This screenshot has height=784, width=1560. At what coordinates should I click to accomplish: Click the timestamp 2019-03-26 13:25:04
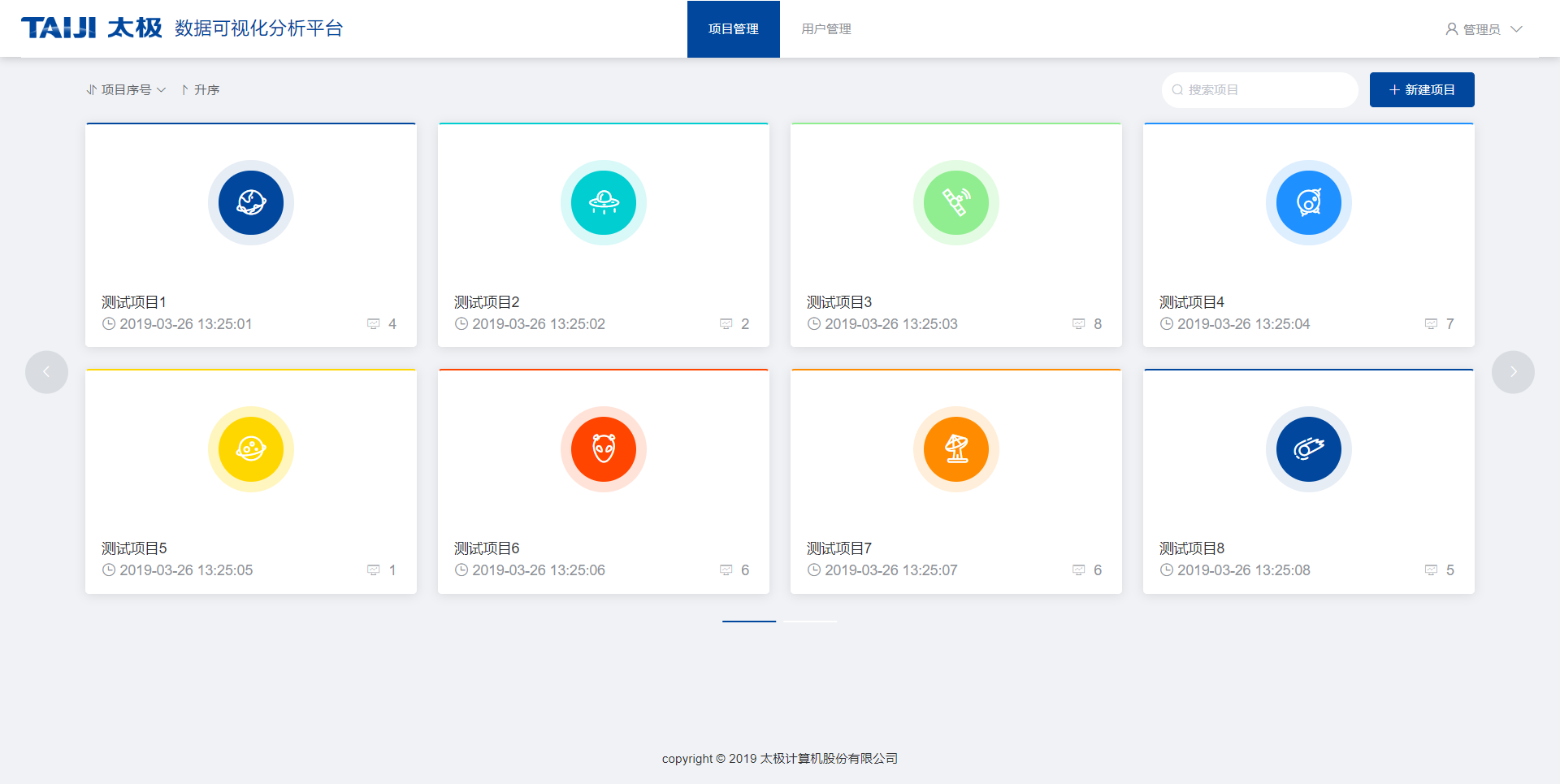1244,324
